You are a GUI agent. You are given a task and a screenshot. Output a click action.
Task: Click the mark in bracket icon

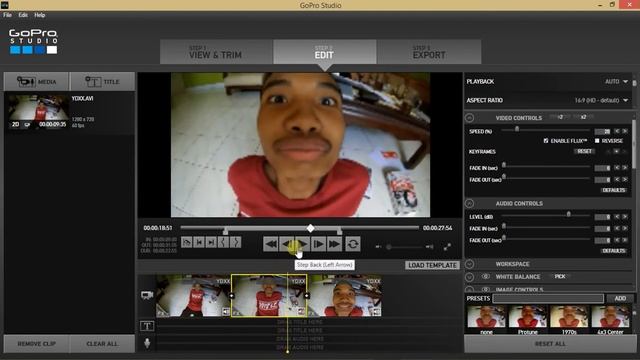pyautogui.click(x=223, y=242)
